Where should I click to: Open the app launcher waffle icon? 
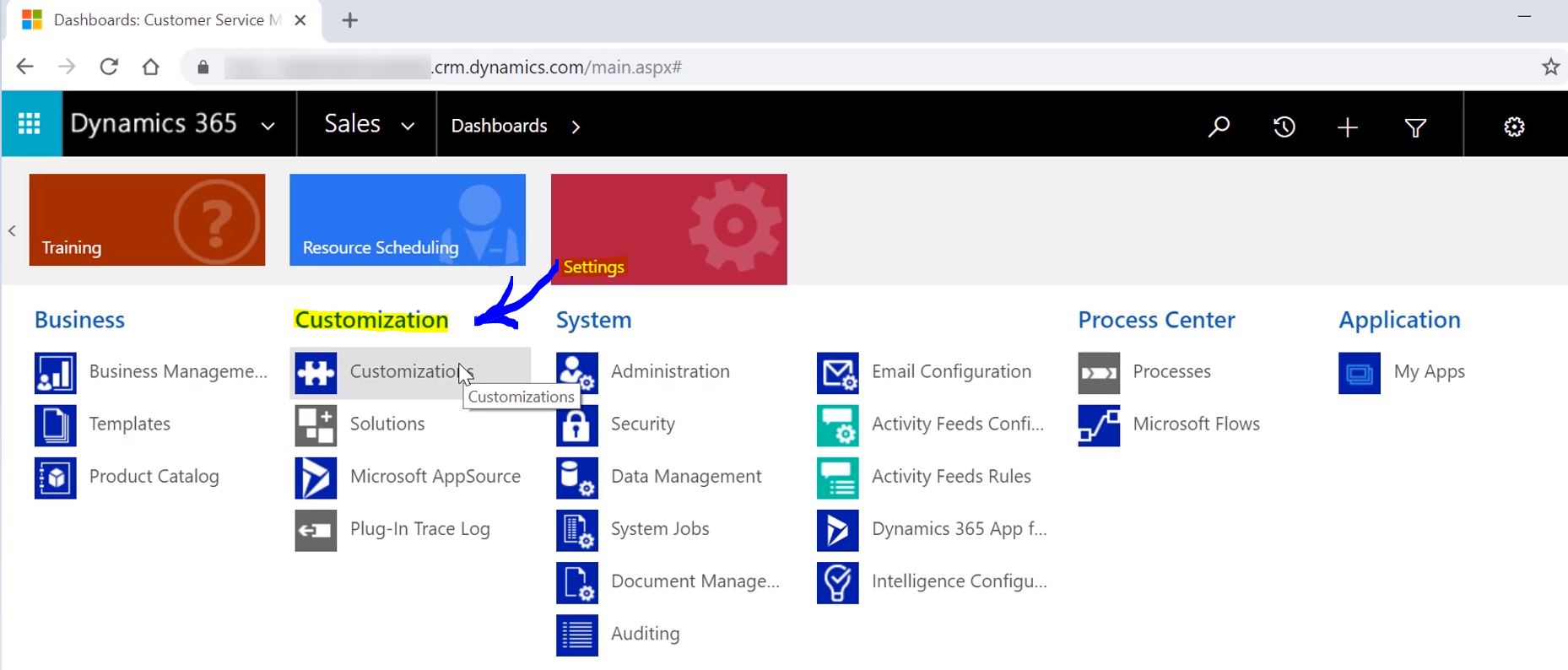click(30, 124)
